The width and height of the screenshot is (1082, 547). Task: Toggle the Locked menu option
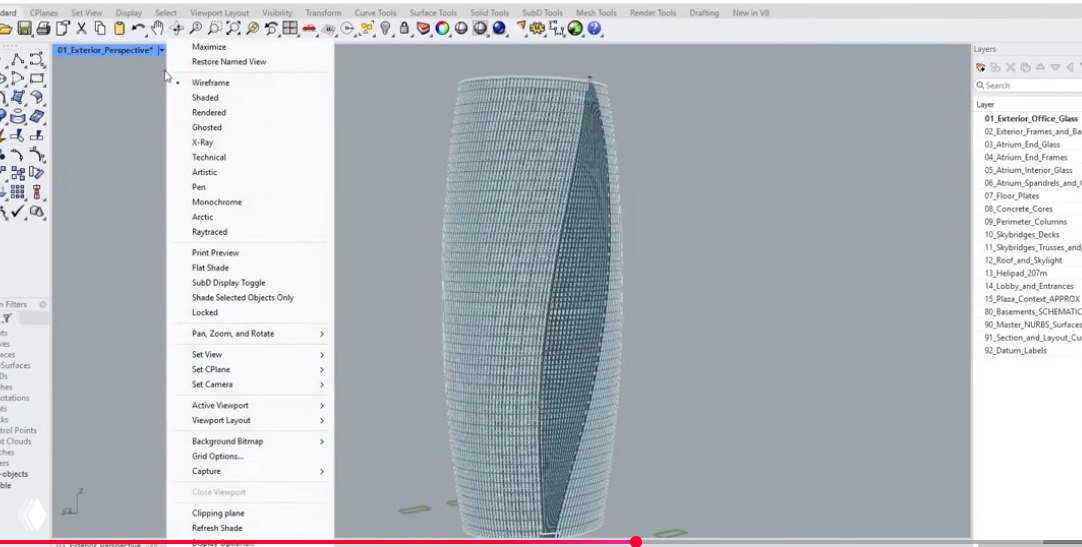click(x=204, y=312)
